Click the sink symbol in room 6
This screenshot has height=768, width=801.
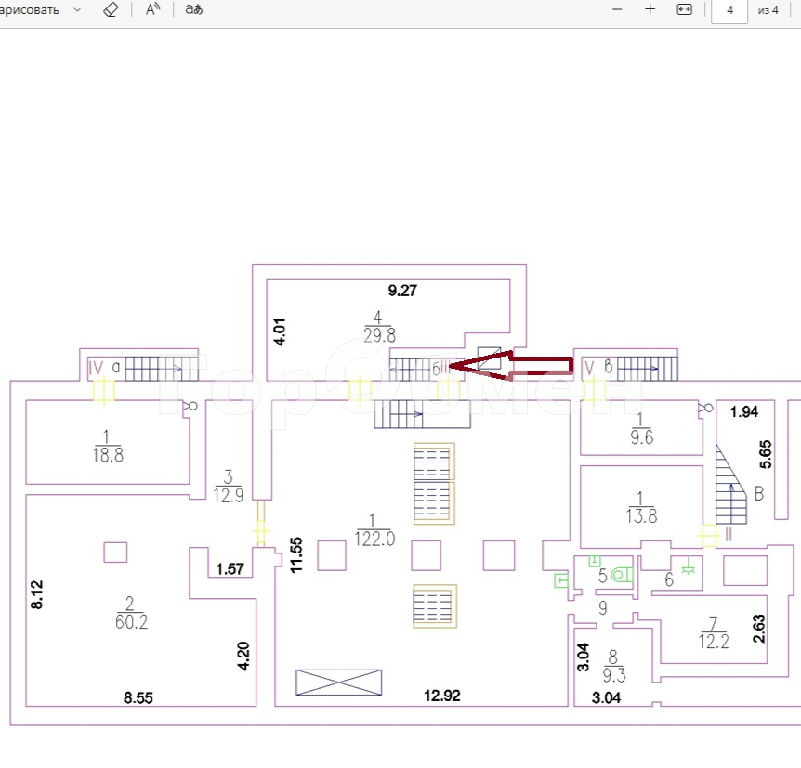click(x=688, y=569)
